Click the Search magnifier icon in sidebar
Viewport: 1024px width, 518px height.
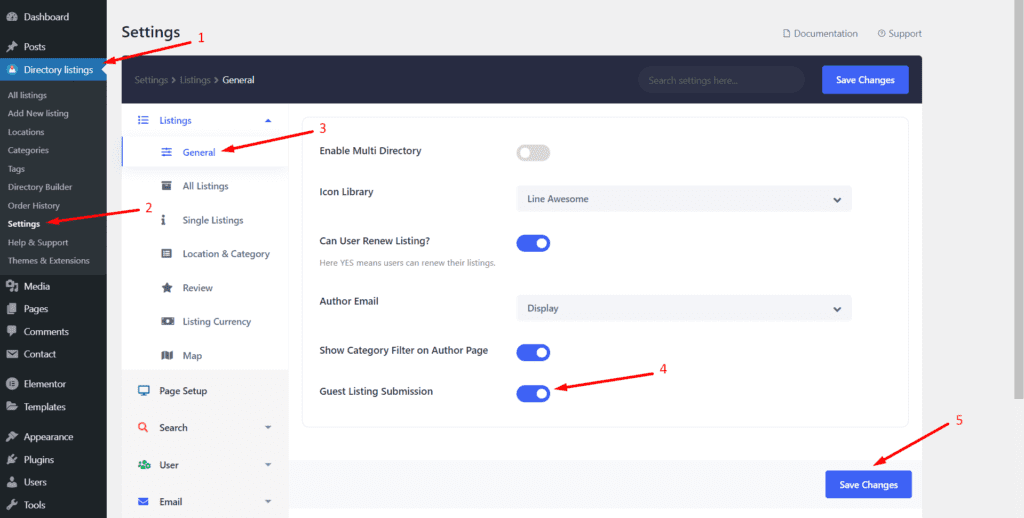143,428
